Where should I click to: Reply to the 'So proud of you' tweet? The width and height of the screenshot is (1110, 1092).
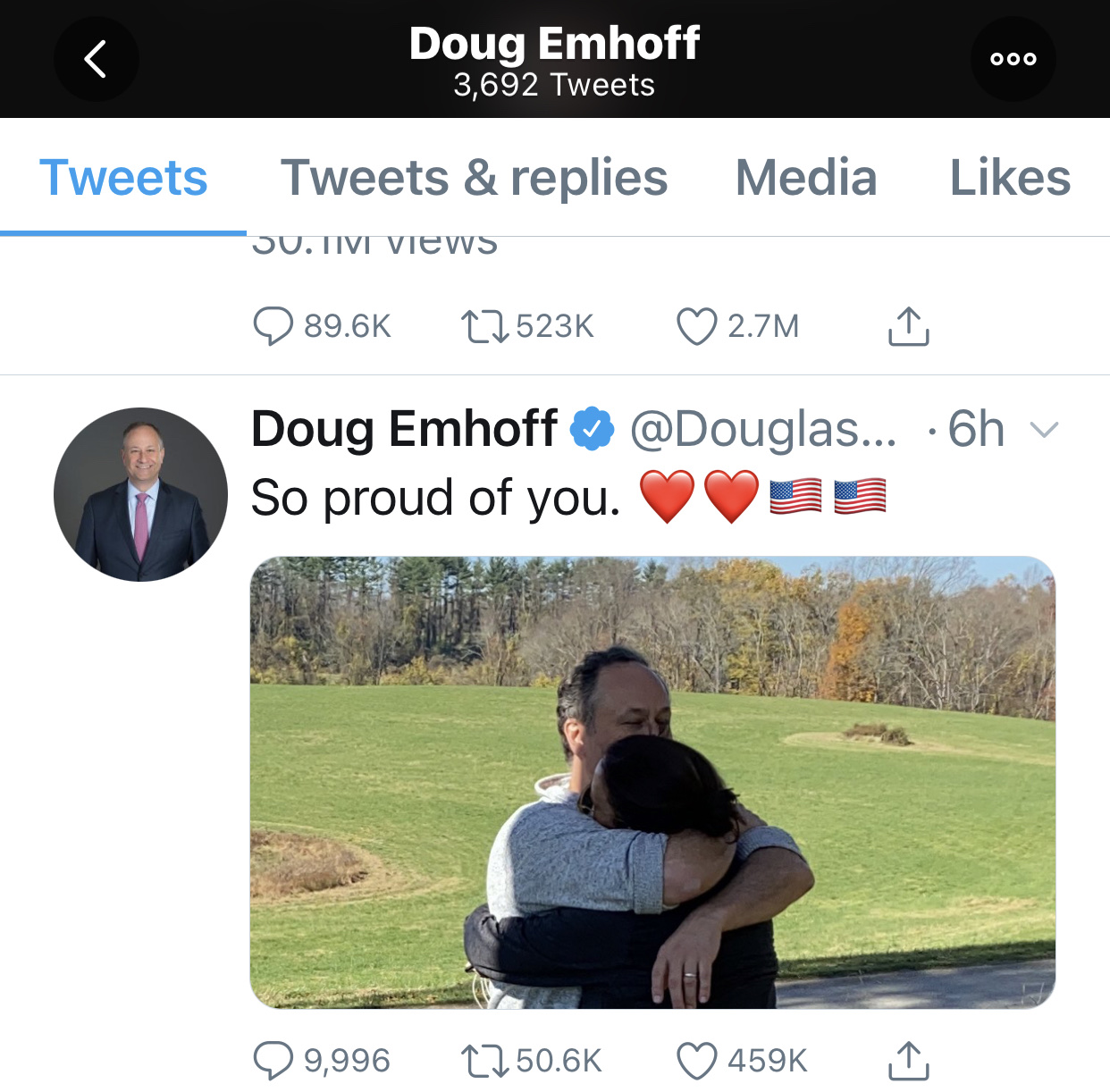(273, 1061)
